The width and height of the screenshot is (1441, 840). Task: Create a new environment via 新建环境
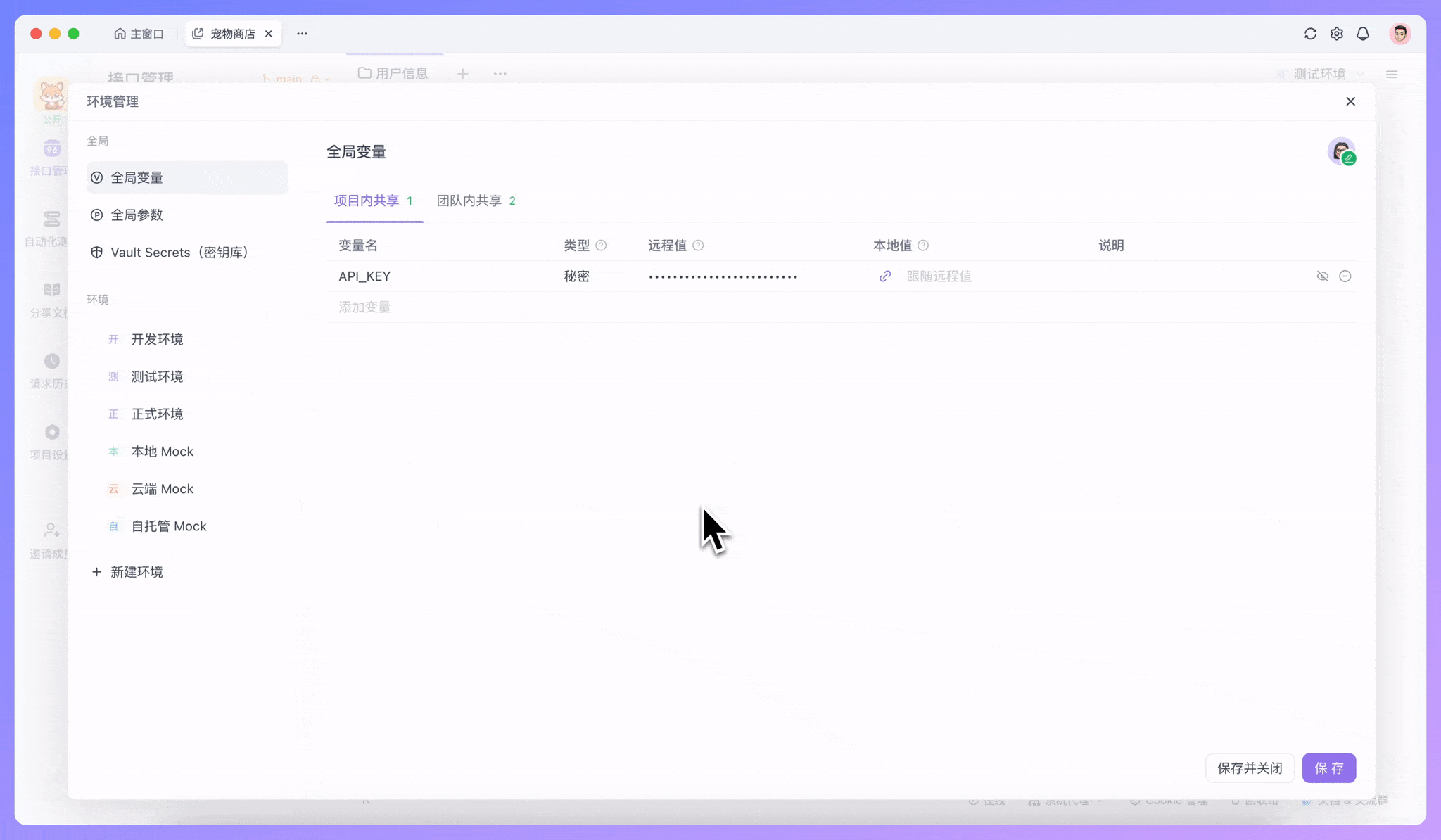point(127,572)
